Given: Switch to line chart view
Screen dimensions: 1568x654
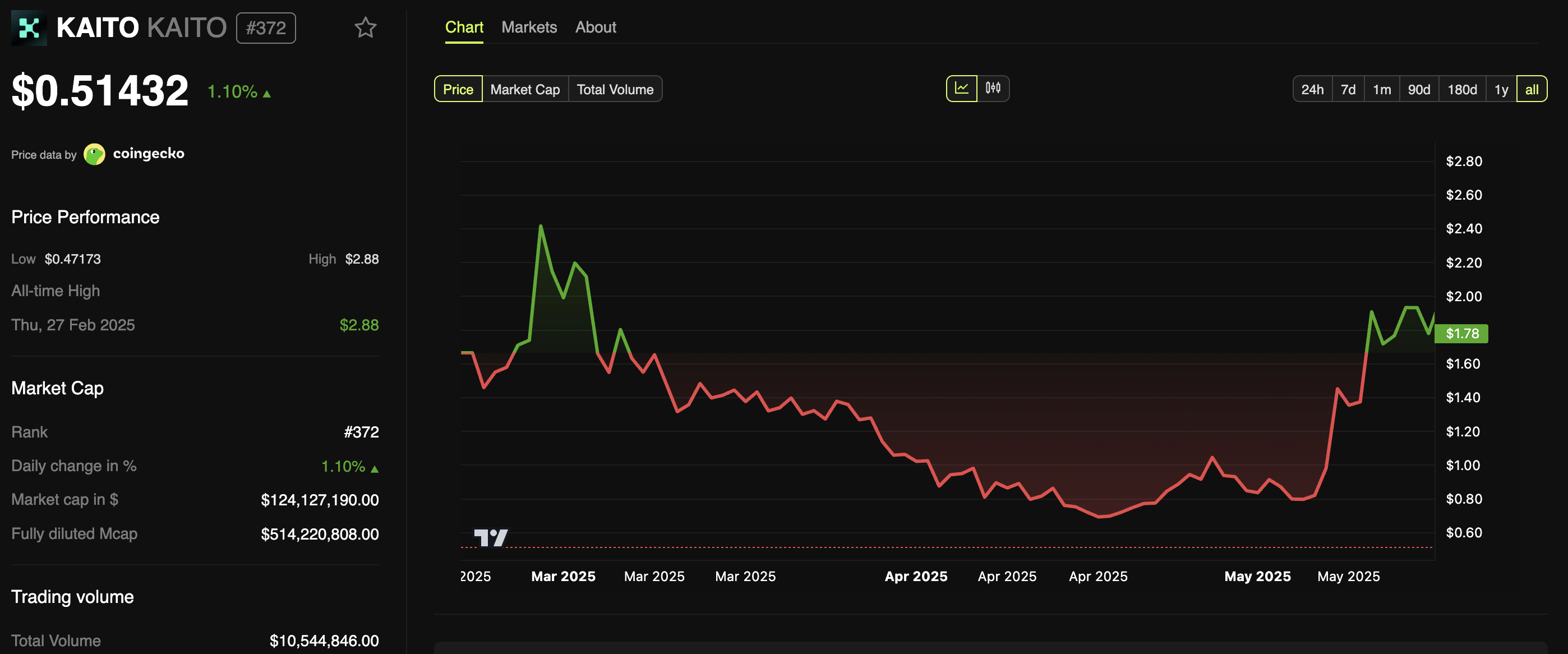Looking at the screenshot, I should (x=961, y=89).
